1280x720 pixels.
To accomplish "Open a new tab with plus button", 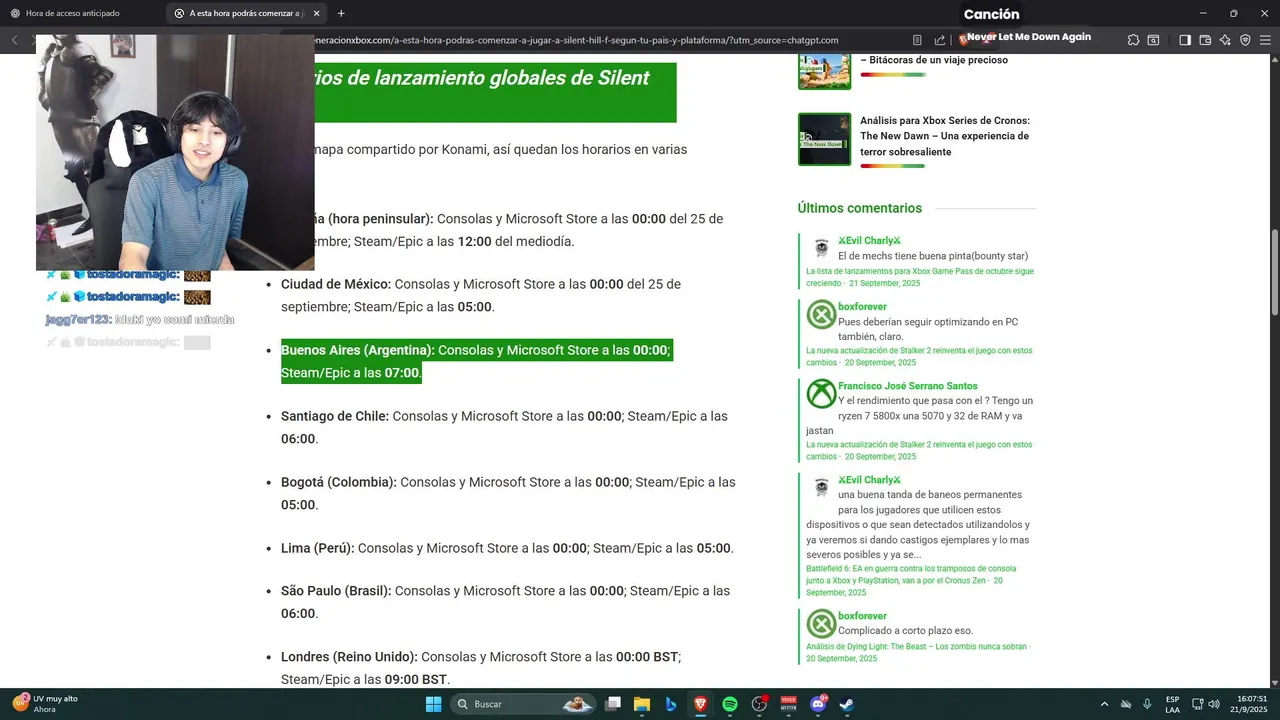I will point(341,13).
